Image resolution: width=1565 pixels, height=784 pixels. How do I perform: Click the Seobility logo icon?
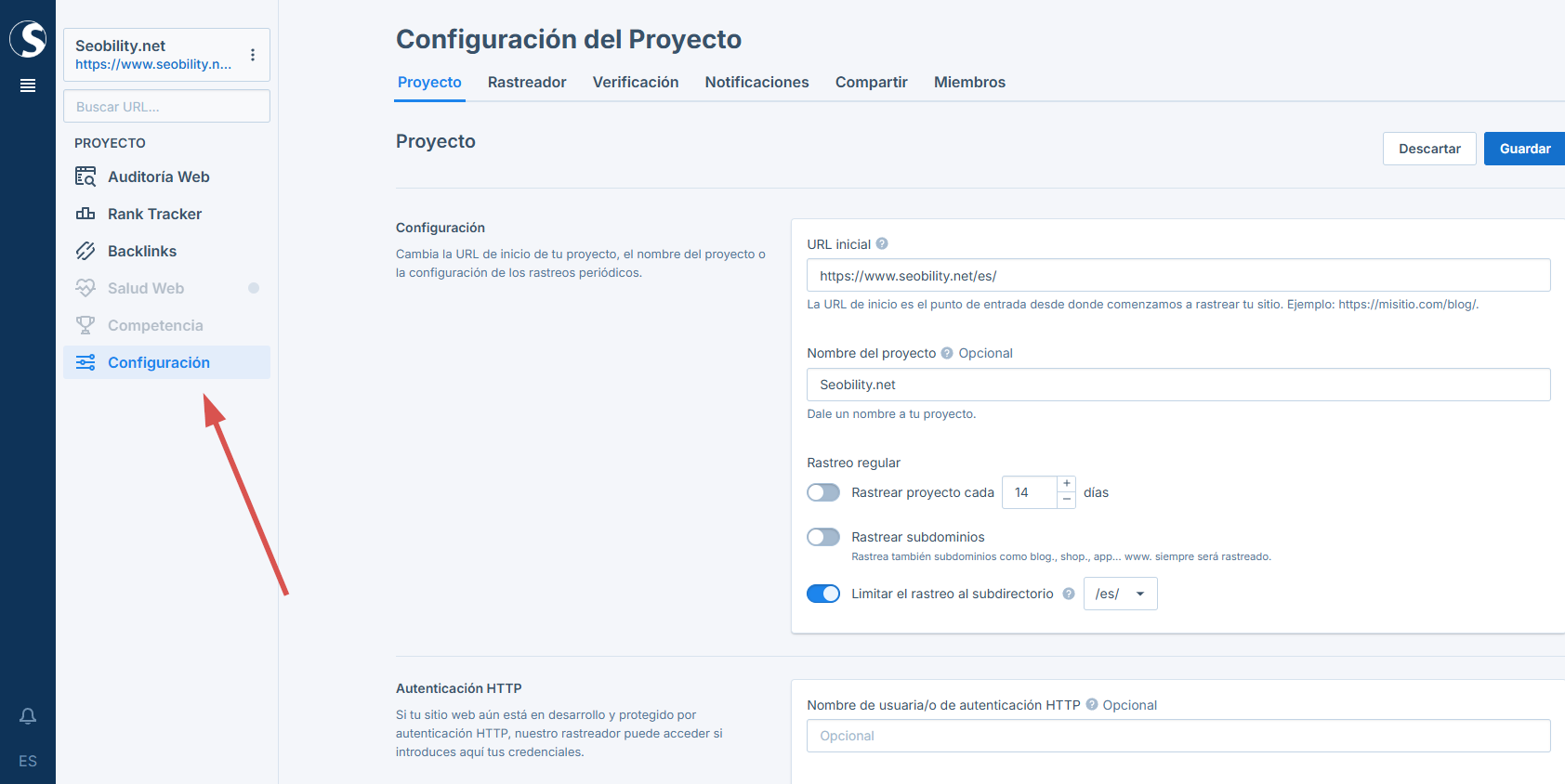point(28,38)
